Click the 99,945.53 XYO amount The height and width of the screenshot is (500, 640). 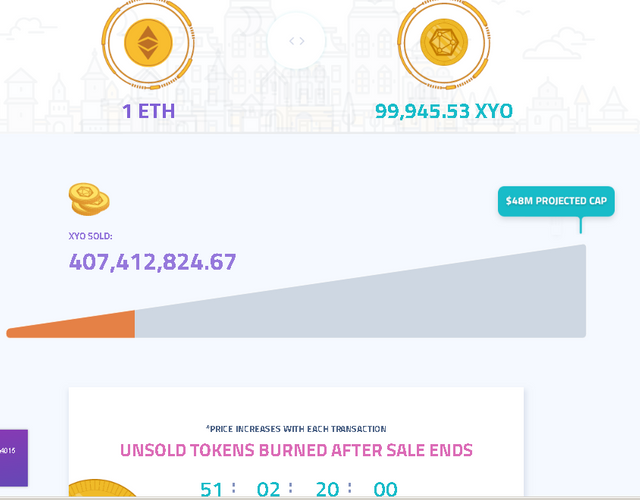443,110
